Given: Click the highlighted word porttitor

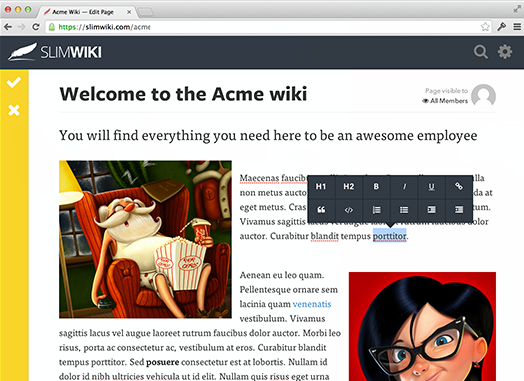Looking at the screenshot, I should pyautogui.click(x=390, y=236).
